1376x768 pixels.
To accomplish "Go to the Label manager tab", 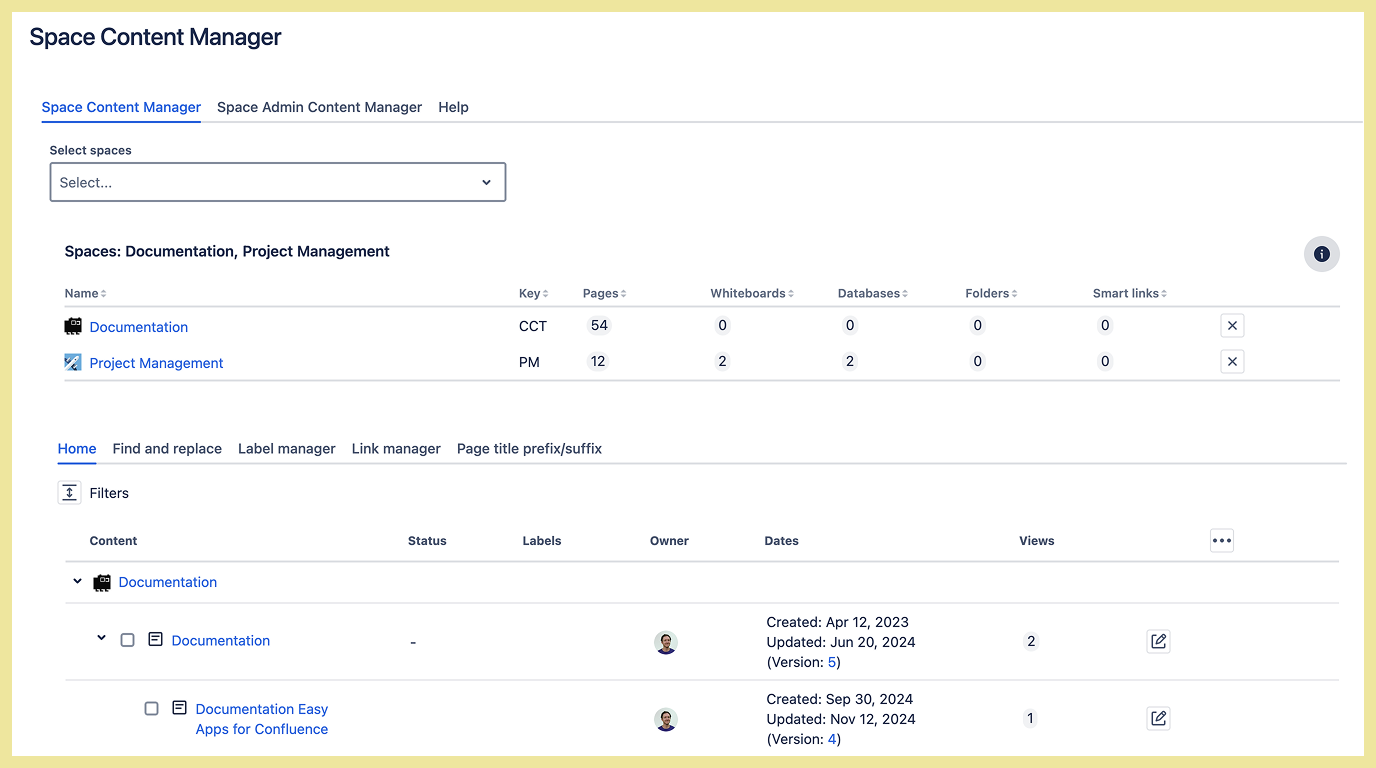I will [286, 449].
